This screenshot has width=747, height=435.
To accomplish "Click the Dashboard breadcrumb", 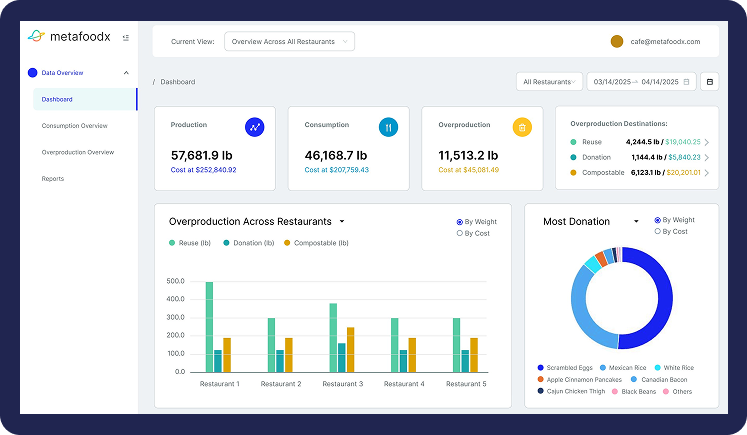I will pyautogui.click(x=178, y=82).
